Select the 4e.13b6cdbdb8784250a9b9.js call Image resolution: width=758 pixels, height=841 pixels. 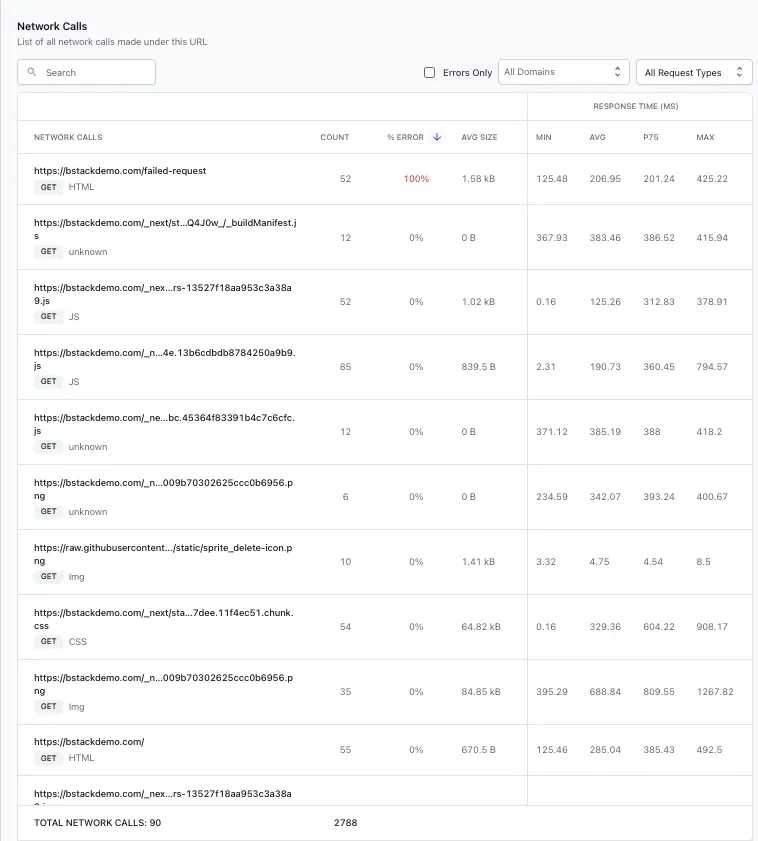coord(385,367)
